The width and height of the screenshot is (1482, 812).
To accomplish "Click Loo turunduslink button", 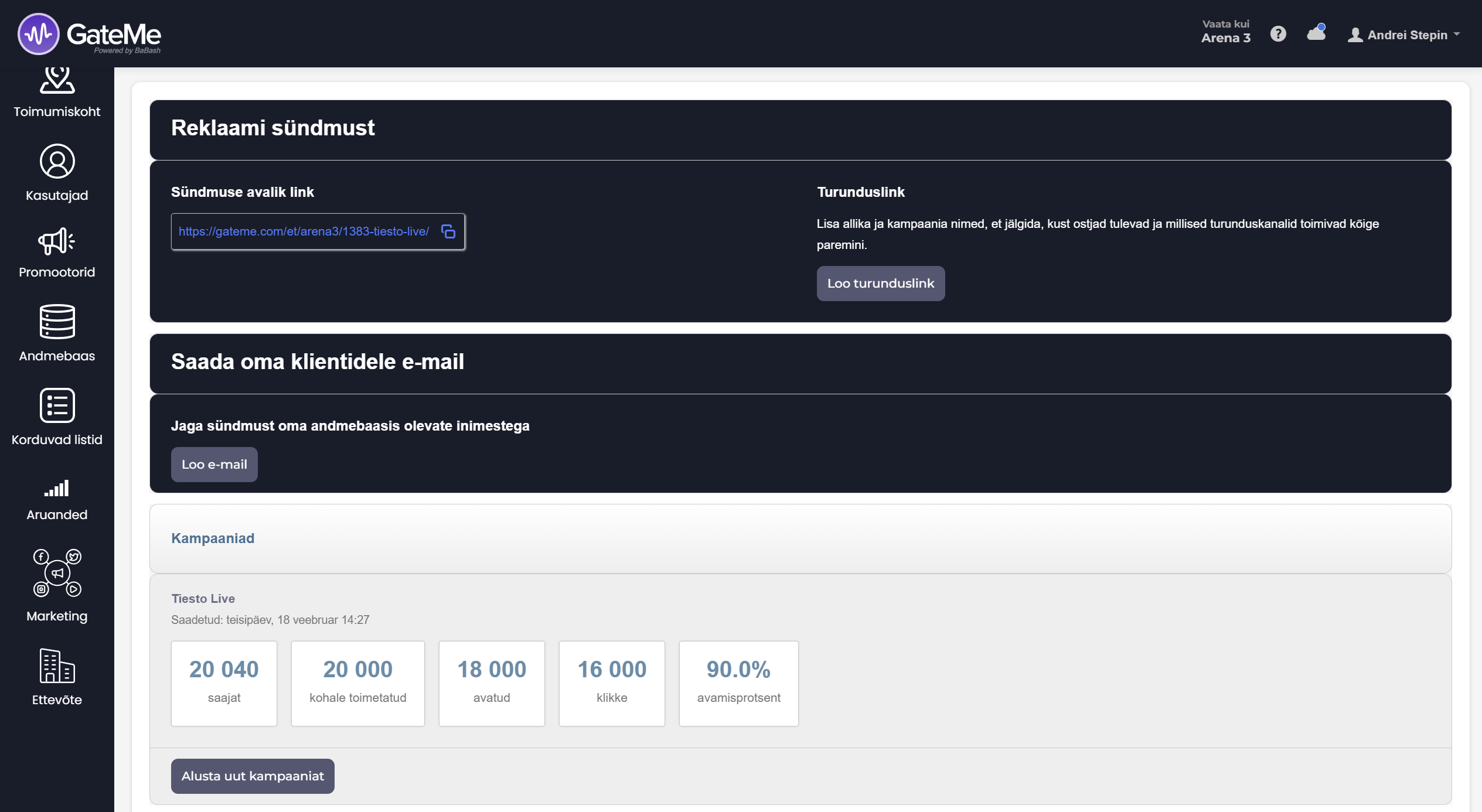I will [x=880, y=284].
